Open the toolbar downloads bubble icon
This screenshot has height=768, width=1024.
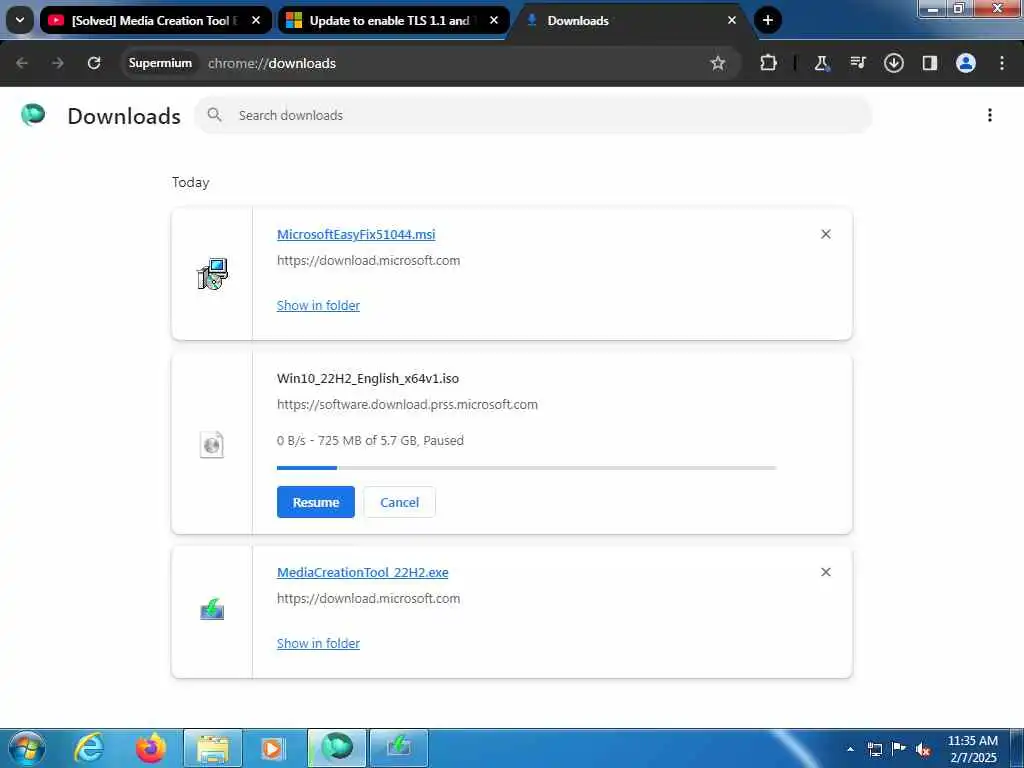(x=893, y=63)
